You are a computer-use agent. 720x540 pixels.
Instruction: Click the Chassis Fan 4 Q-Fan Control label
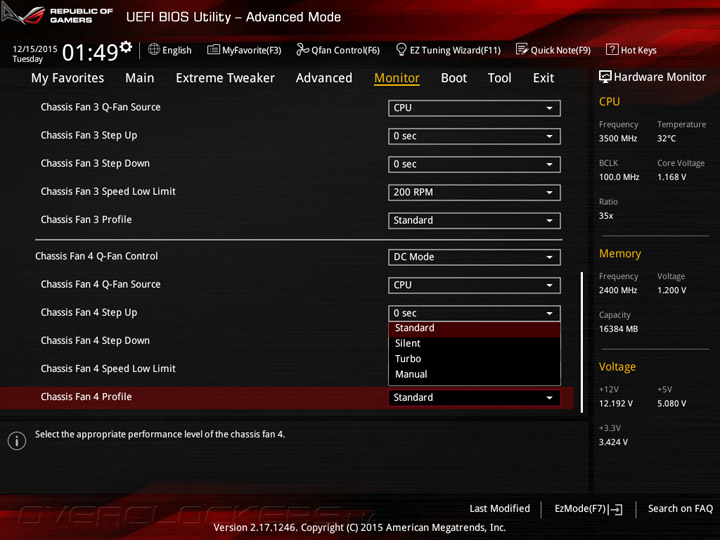coord(96,256)
